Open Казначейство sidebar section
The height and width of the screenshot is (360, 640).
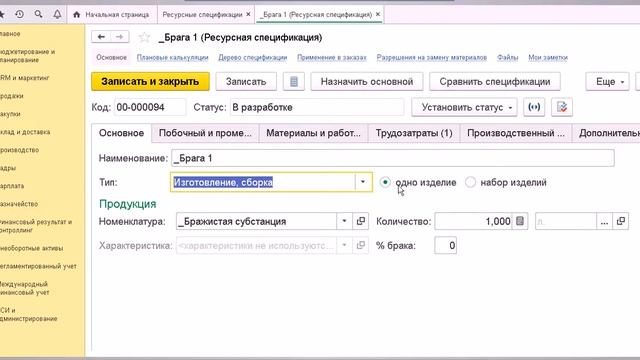tap(19, 204)
